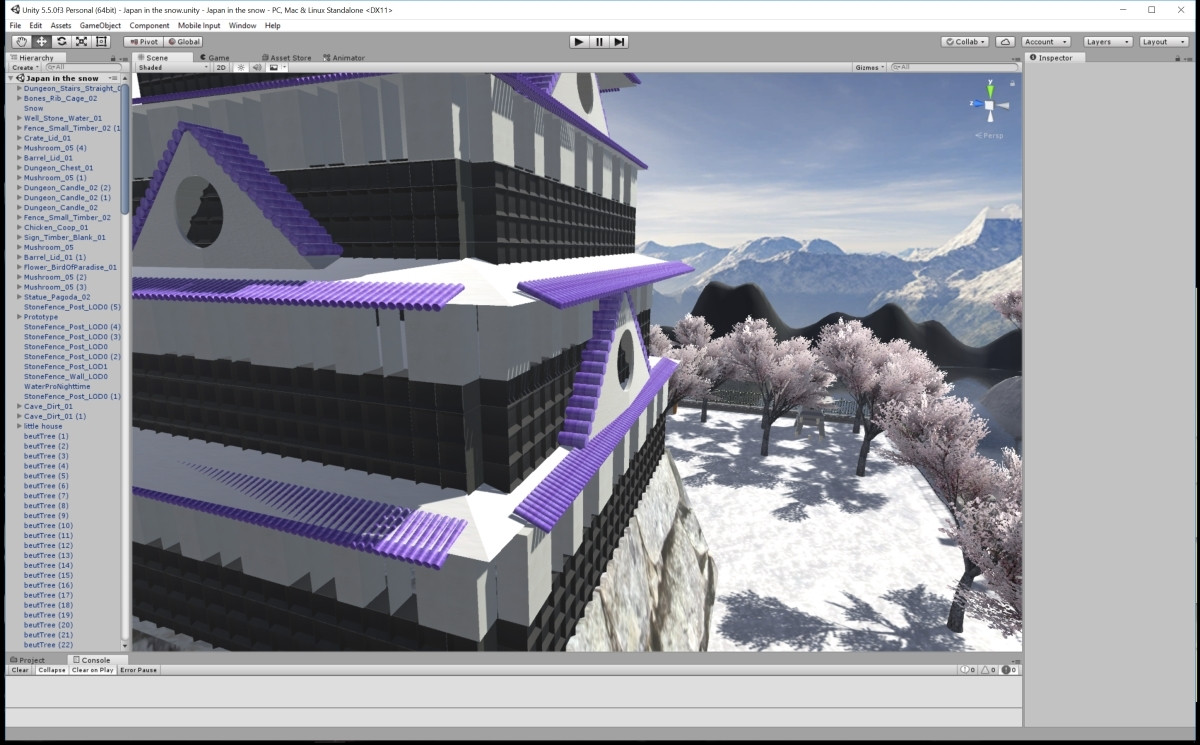
Task: Open the Gizmos dropdown
Action: tap(869, 67)
